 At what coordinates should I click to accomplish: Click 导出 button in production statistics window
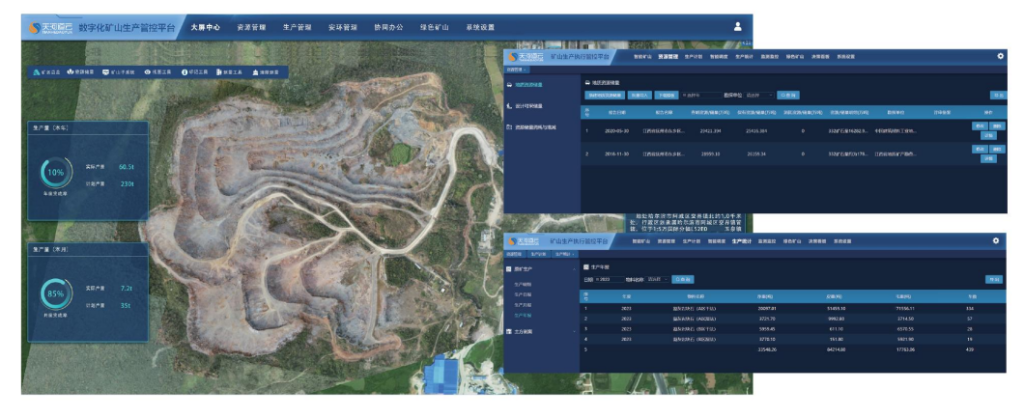pyautogui.click(x=994, y=280)
